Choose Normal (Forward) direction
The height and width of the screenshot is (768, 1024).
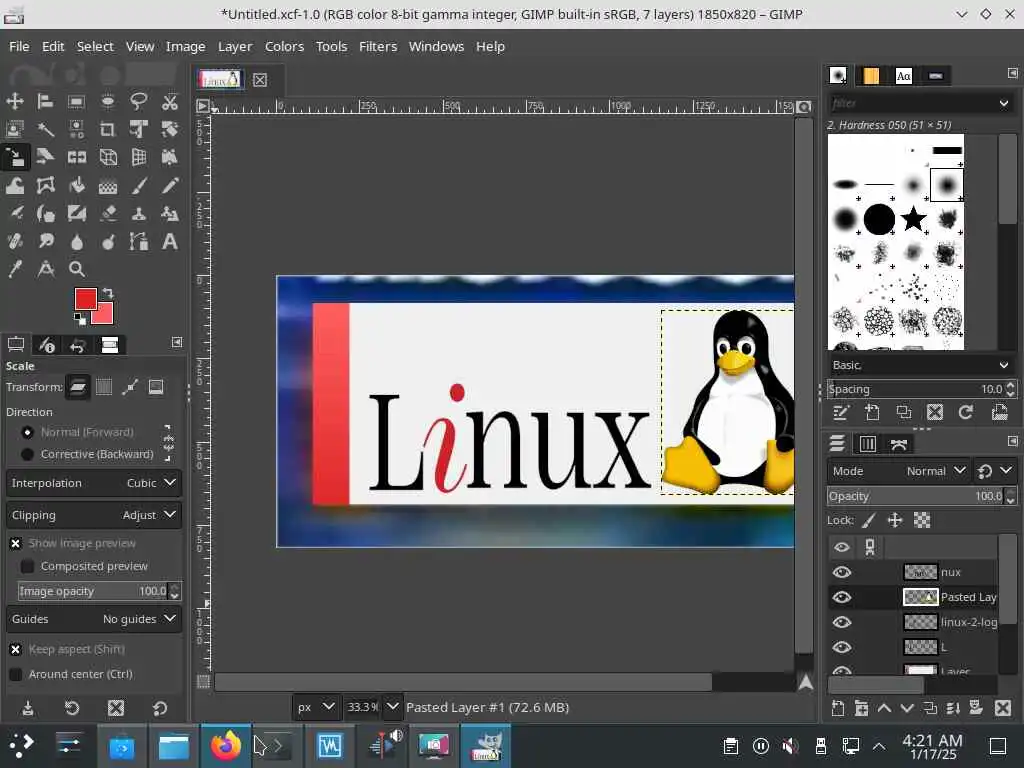[x=27, y=432]
